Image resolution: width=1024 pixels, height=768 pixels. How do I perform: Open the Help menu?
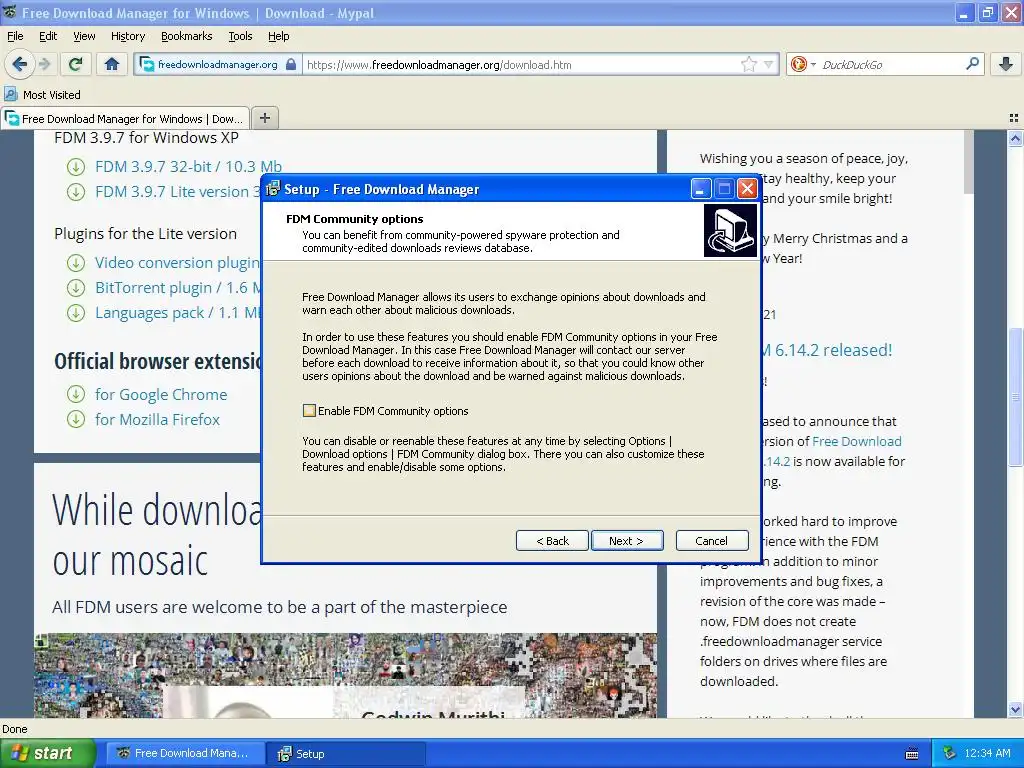(278, 36)
